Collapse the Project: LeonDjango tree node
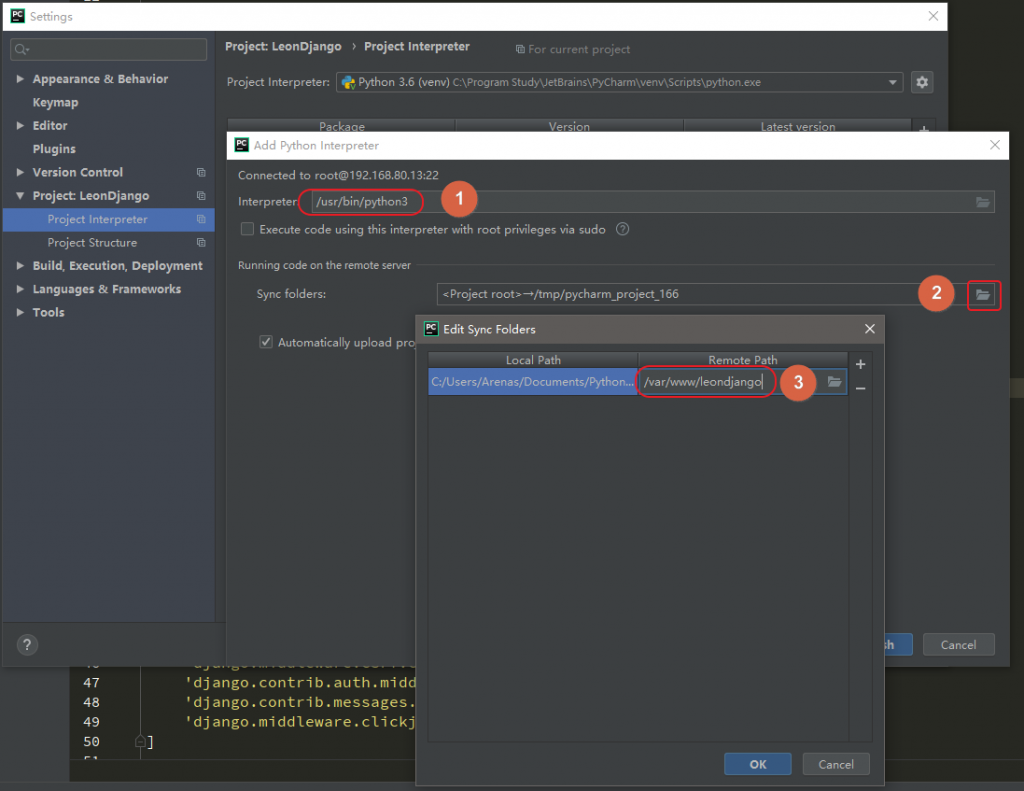This screenshot has width=1024, height=791. pyautogui.click(x=21, y=196)
